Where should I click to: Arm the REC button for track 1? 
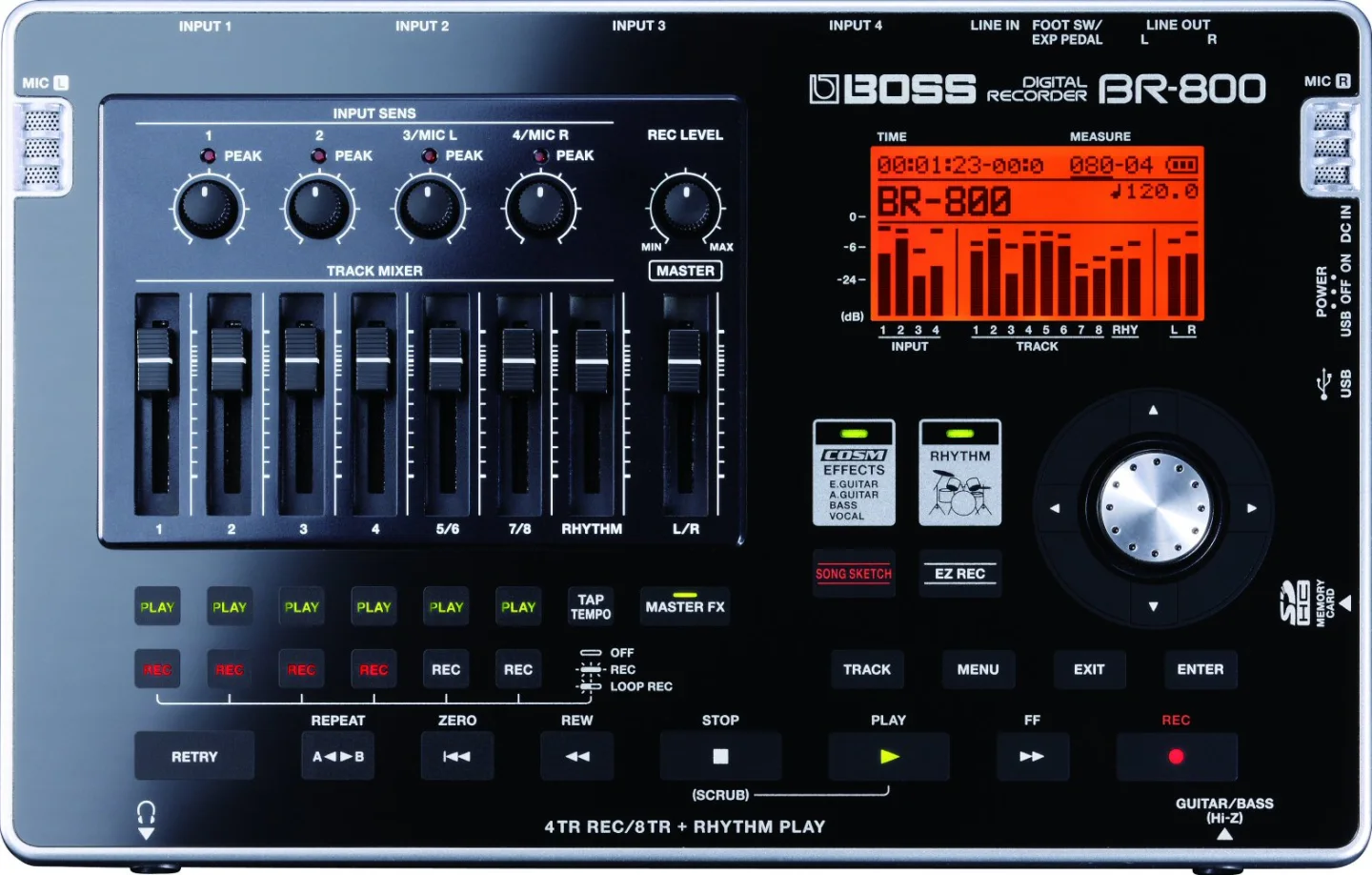click(157, 669)
